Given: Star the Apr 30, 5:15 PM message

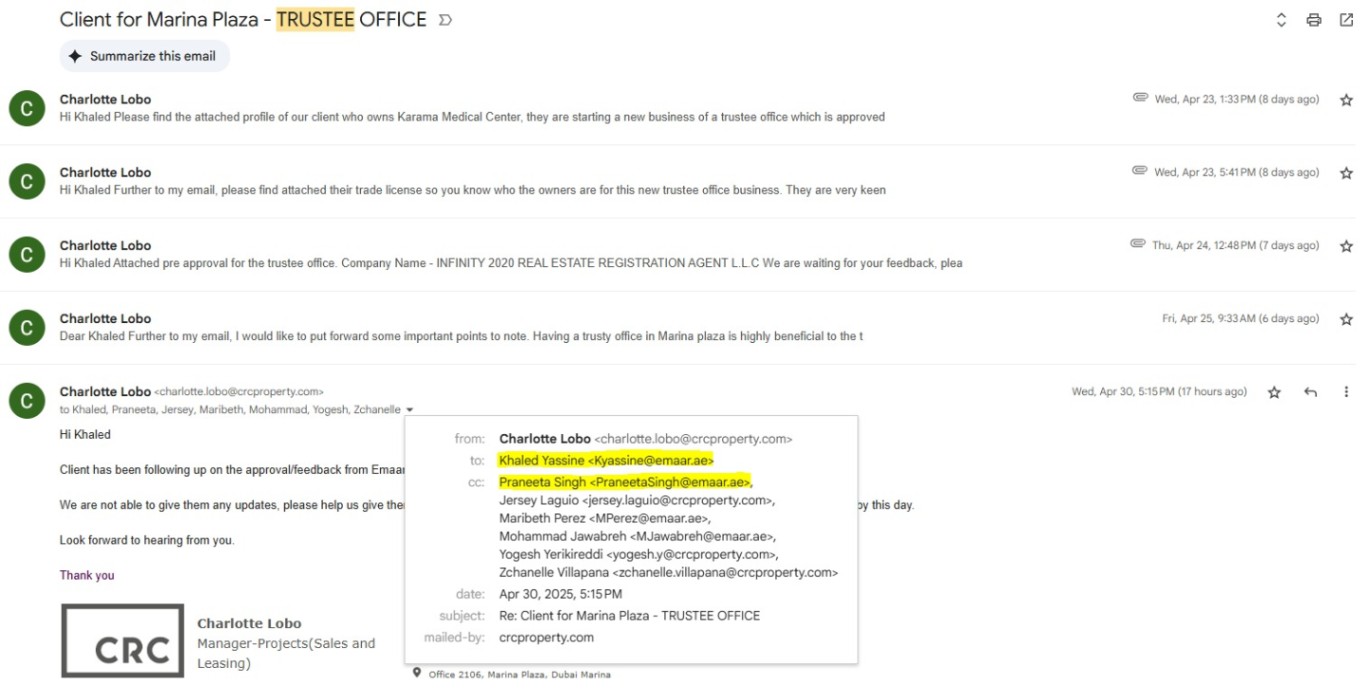Looking at the screenshot, I should (1274, 392).
